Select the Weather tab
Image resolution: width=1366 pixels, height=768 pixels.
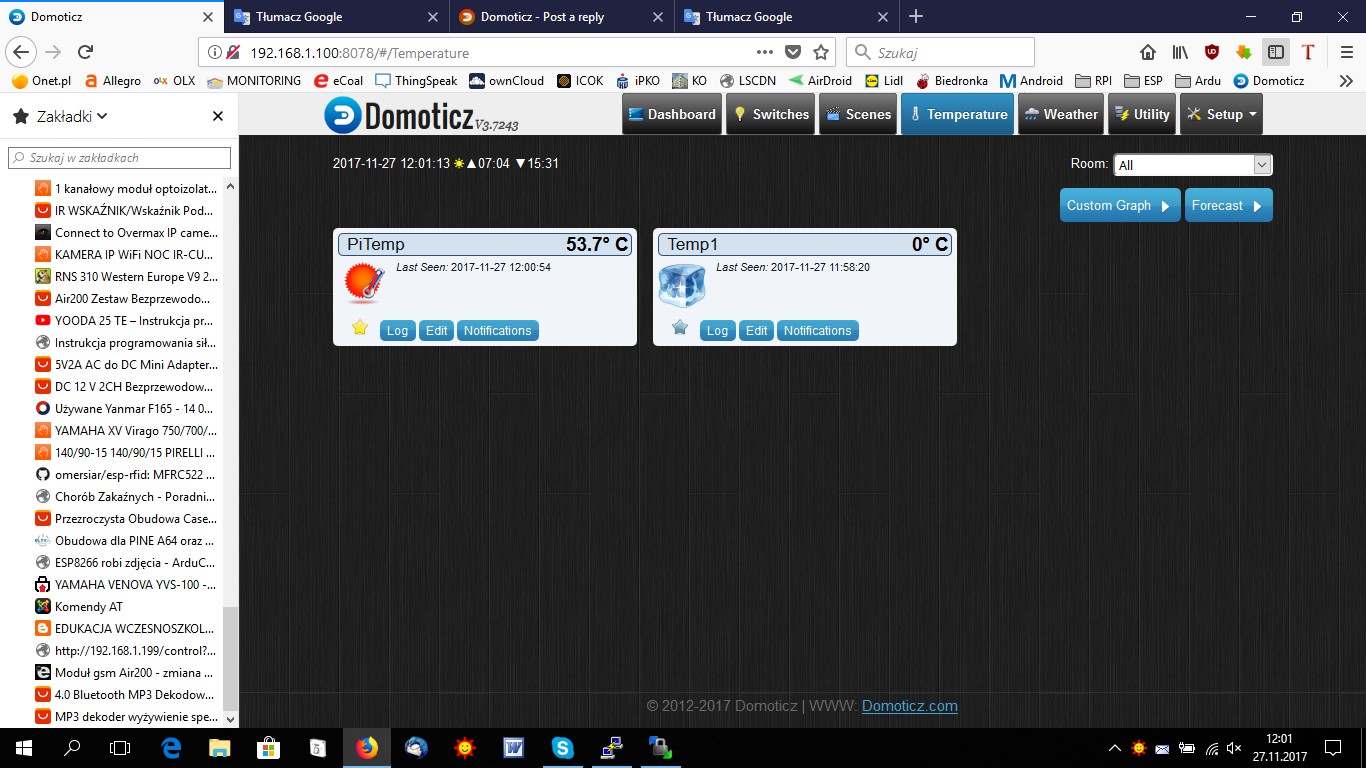[1060, 114]
